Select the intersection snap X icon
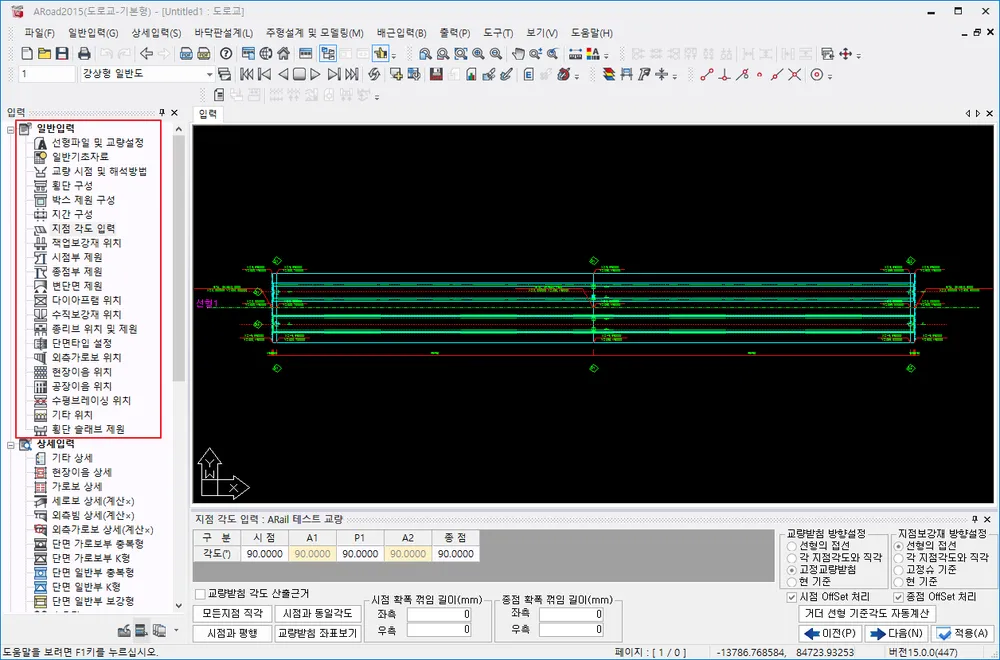The height and width of the screenshot is (660, 1000). (794, 75)
